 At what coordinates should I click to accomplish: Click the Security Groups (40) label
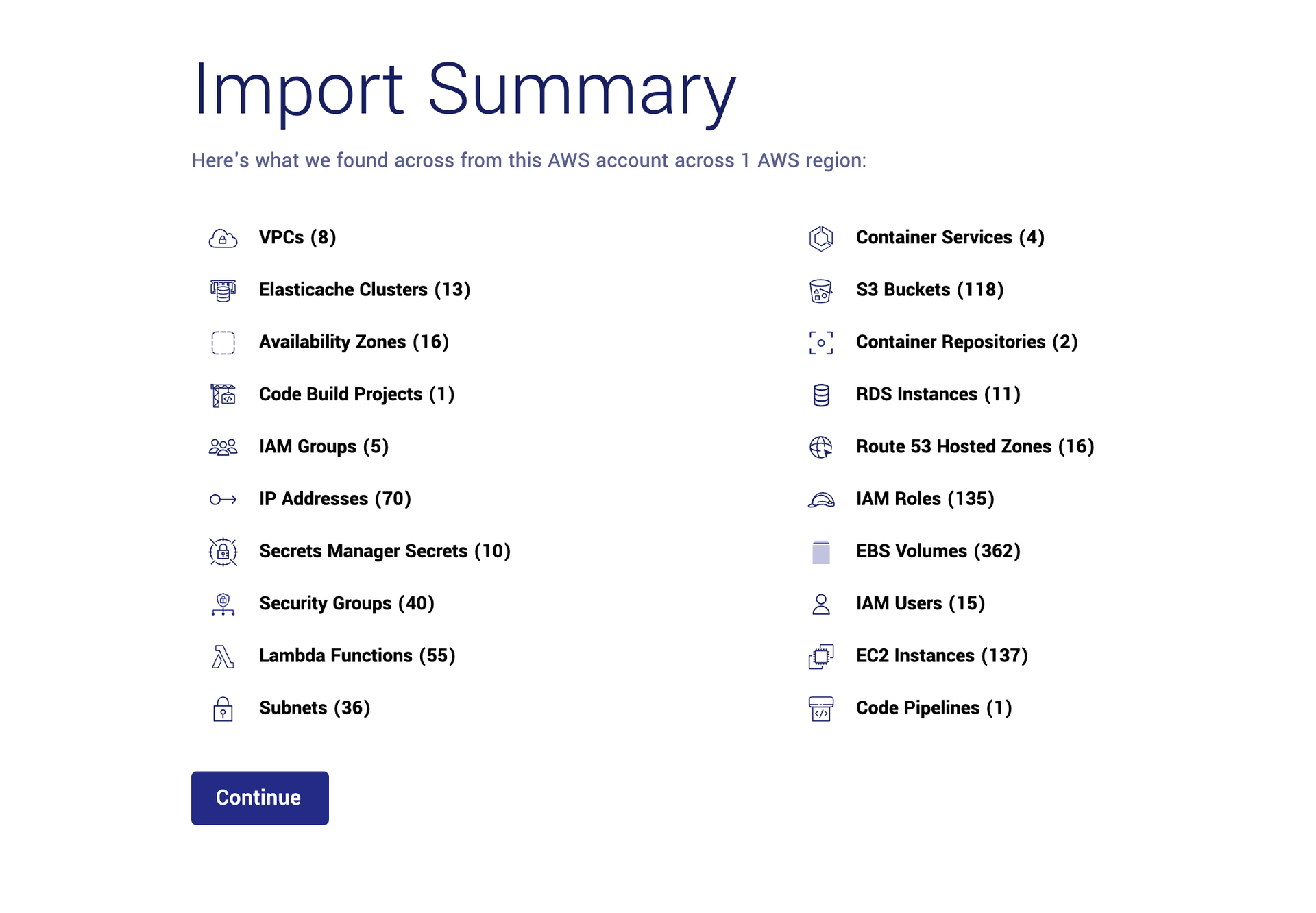[x=346, y=603]
